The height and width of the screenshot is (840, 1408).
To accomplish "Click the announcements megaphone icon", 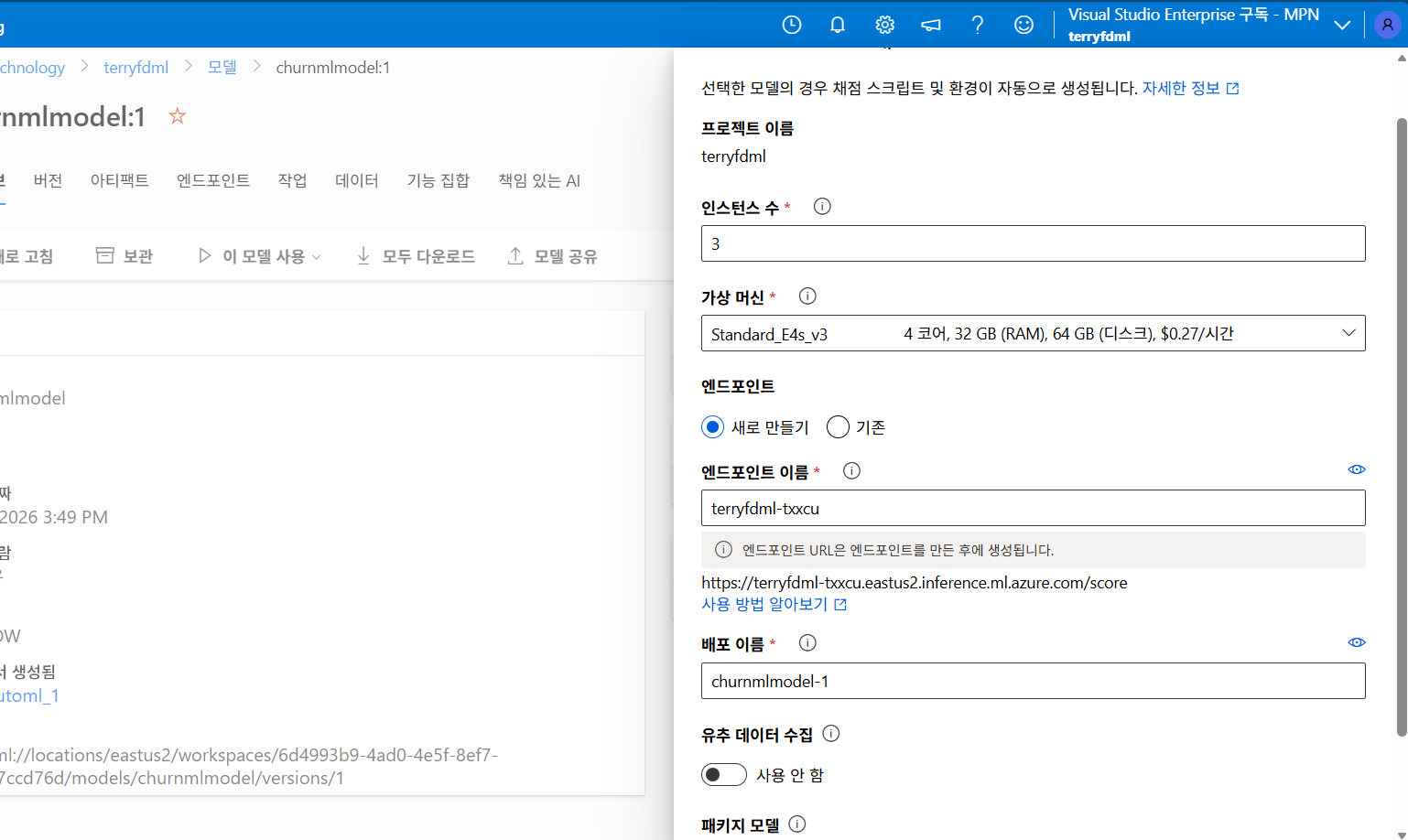I will tap(930, 24).
